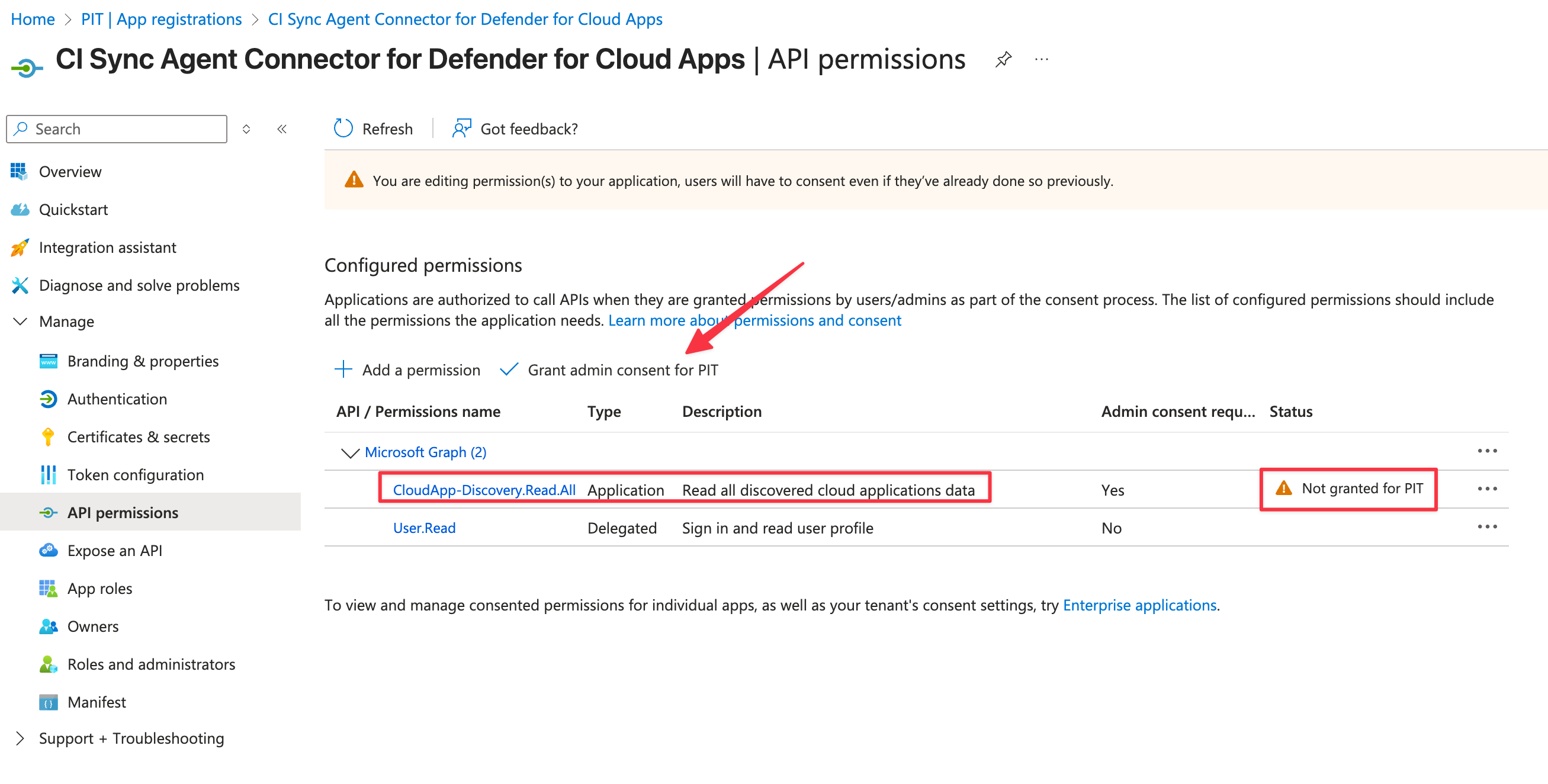Click the expand/collapse all menu arrows
The image size is (1548, 784).
coord(246,128)
